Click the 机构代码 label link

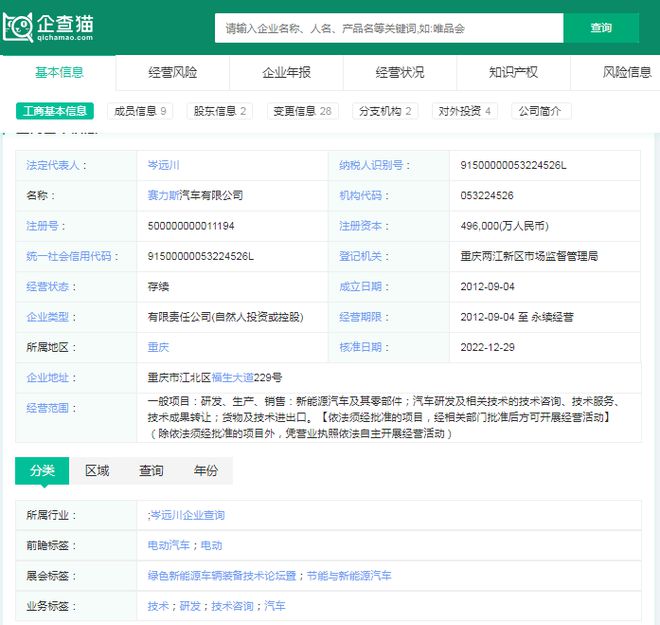click(360, 195)
